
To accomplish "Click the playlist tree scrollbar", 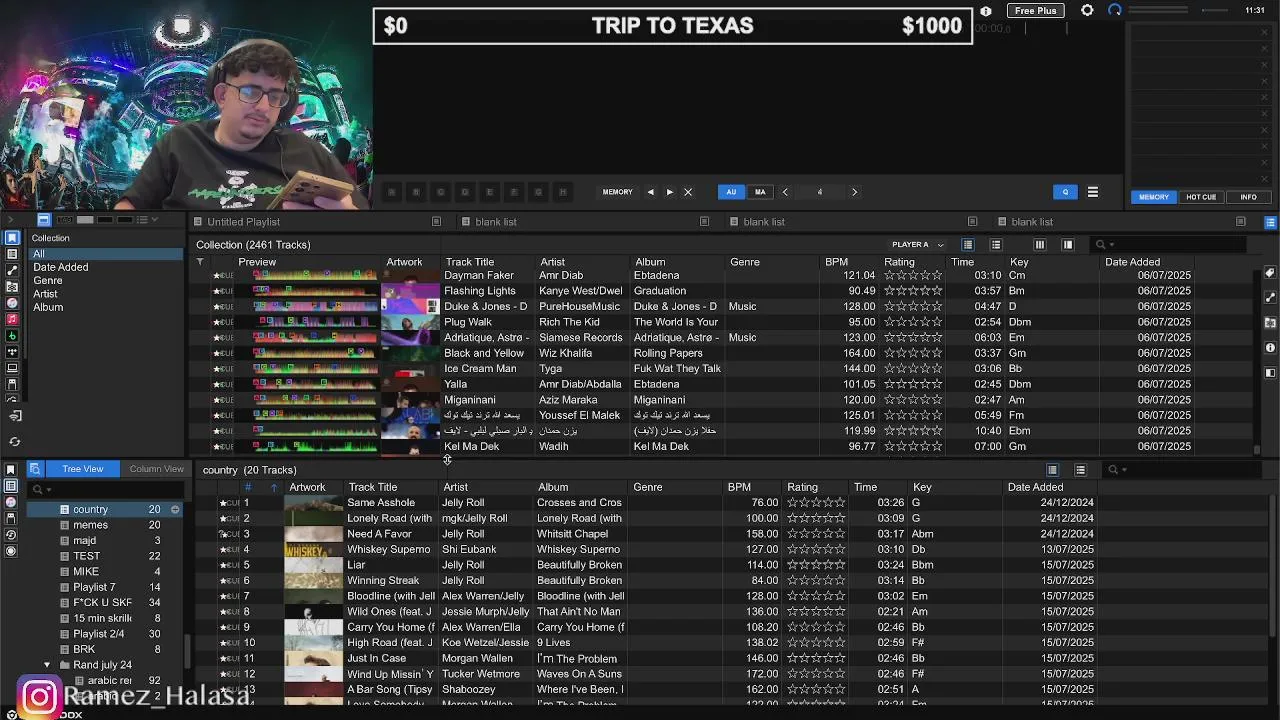I will point(187,650).
